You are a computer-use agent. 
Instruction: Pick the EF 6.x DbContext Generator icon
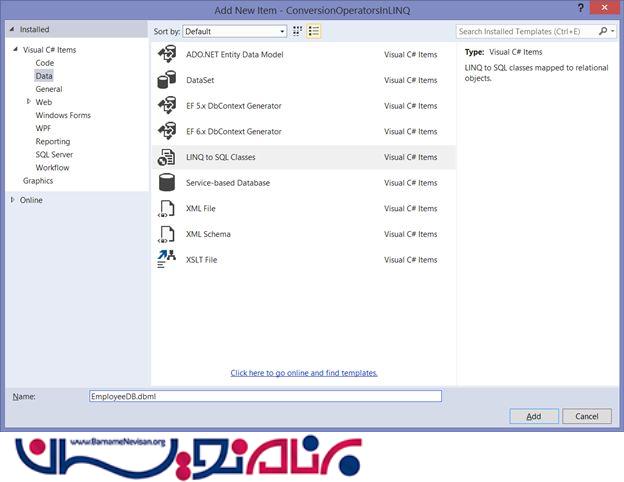pyautogui.click(x=167, y=132)
